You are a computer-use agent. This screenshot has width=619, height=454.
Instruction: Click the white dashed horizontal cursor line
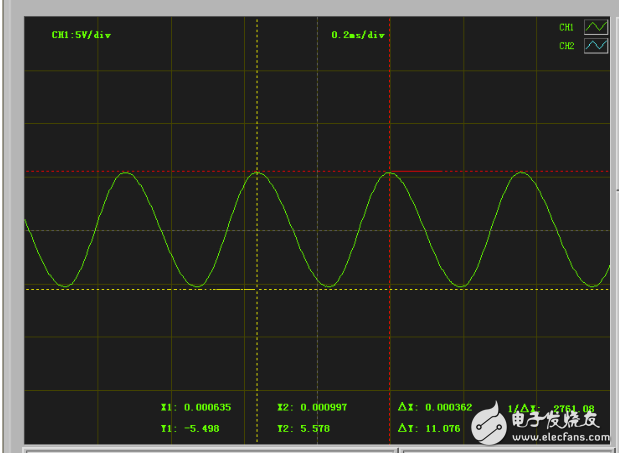click(x=120, y=289)
